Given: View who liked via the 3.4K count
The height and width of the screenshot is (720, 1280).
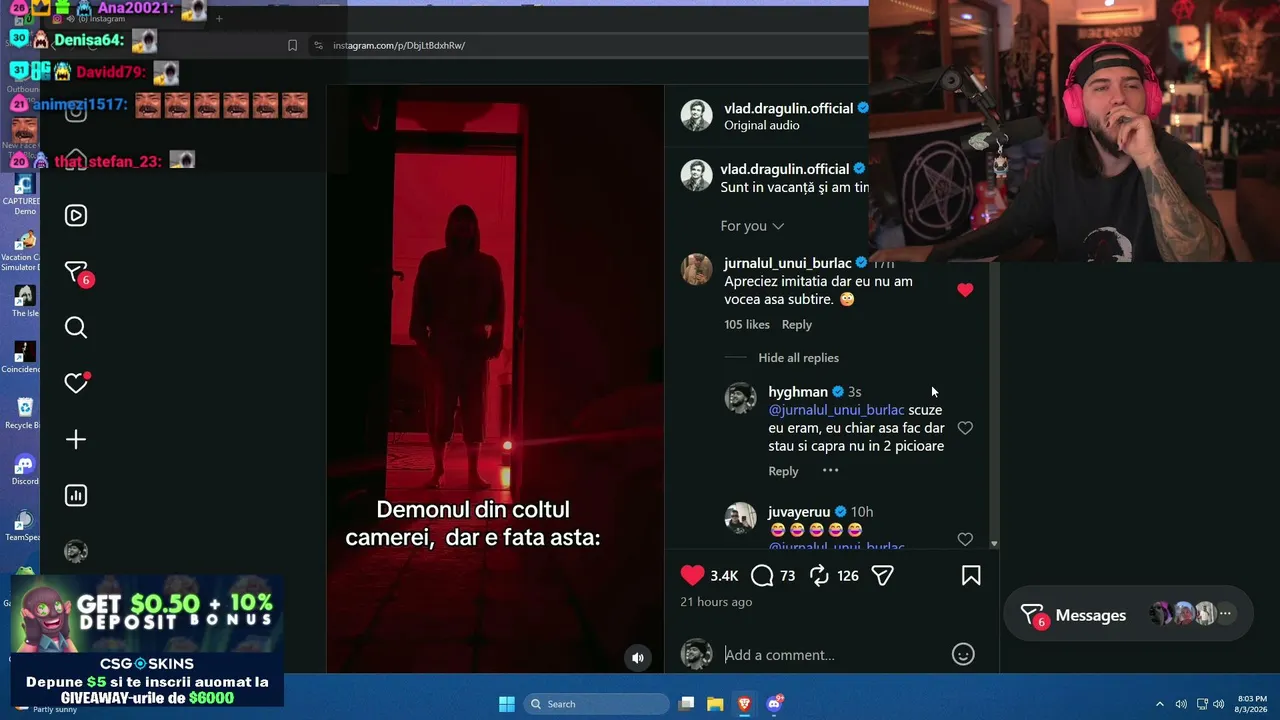Looking at the screenshot, I should pyautogui.click(x=724, y=576).
